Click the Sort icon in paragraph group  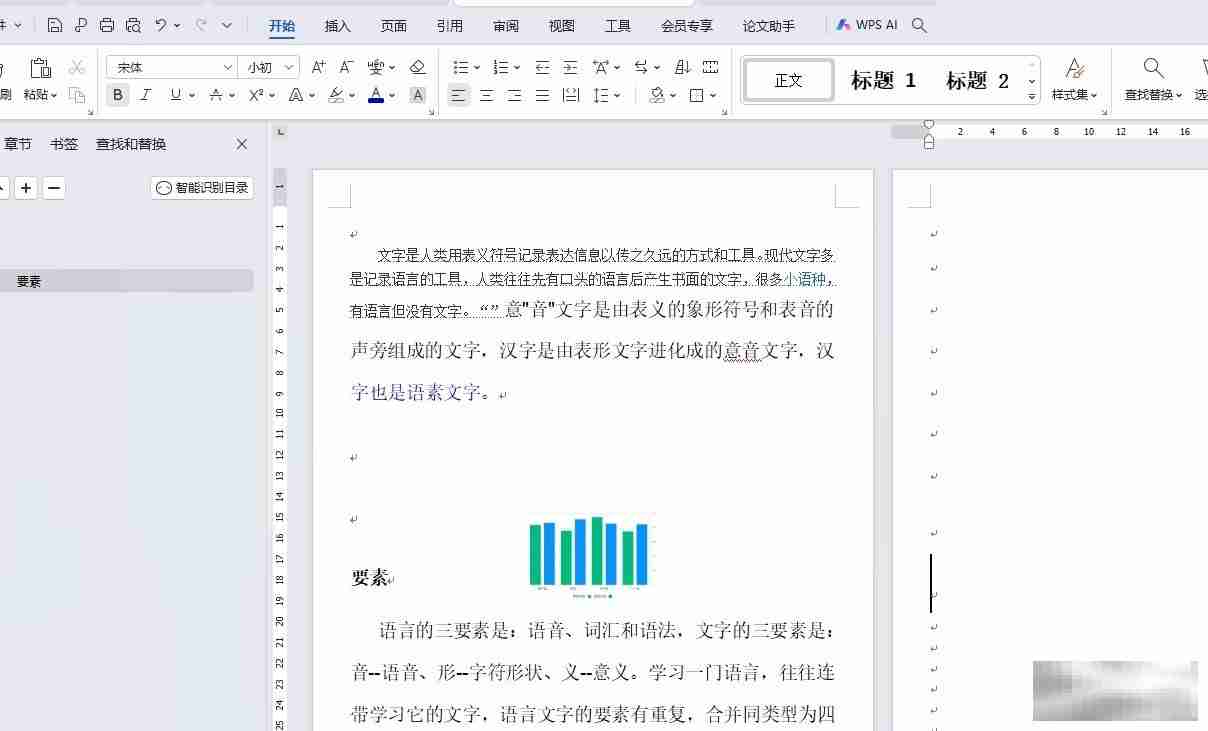tap(682, 67)
